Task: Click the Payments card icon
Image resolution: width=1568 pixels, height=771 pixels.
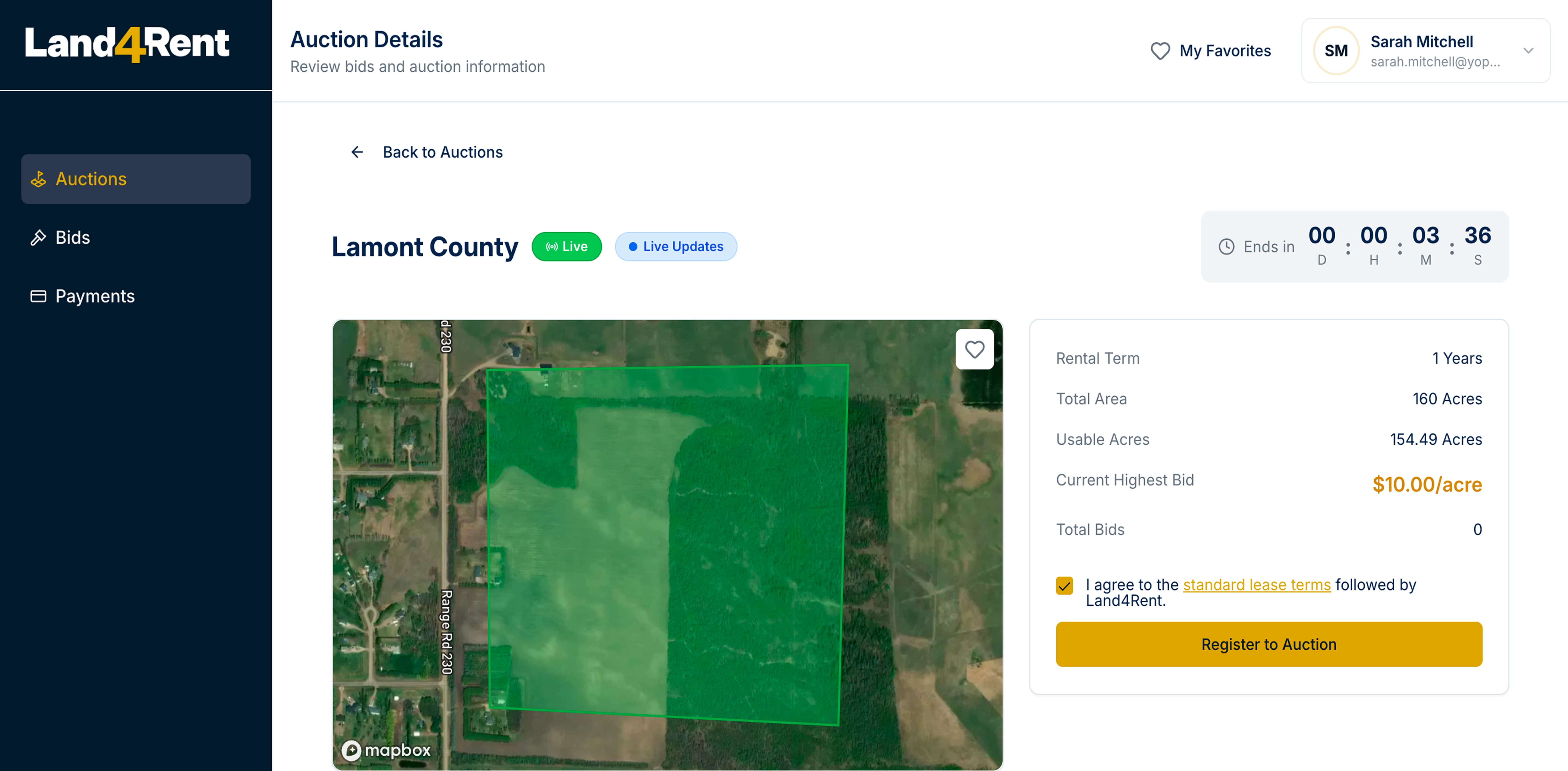Action: 38,296
